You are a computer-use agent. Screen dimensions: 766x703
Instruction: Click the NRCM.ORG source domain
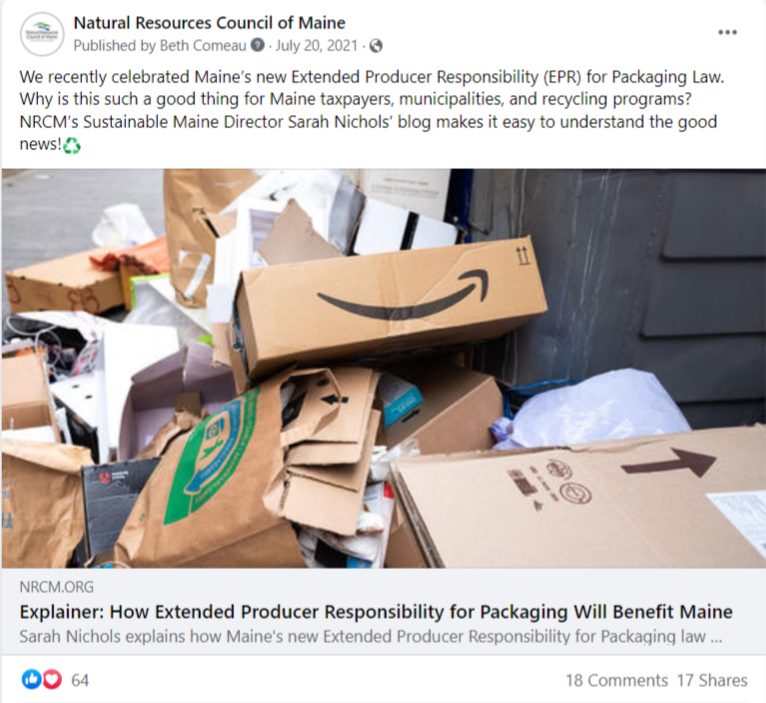(57, 587)
